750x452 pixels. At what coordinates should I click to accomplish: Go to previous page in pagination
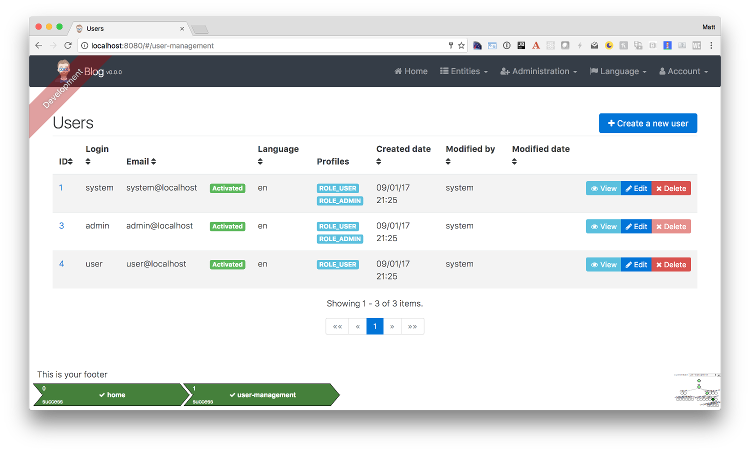tap(358, 326)
